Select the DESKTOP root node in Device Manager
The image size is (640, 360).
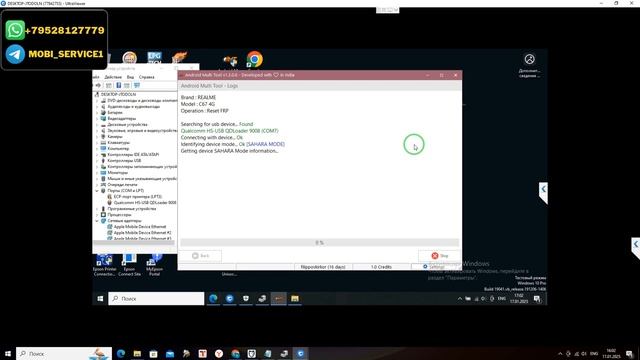click(x=118, y=94)
